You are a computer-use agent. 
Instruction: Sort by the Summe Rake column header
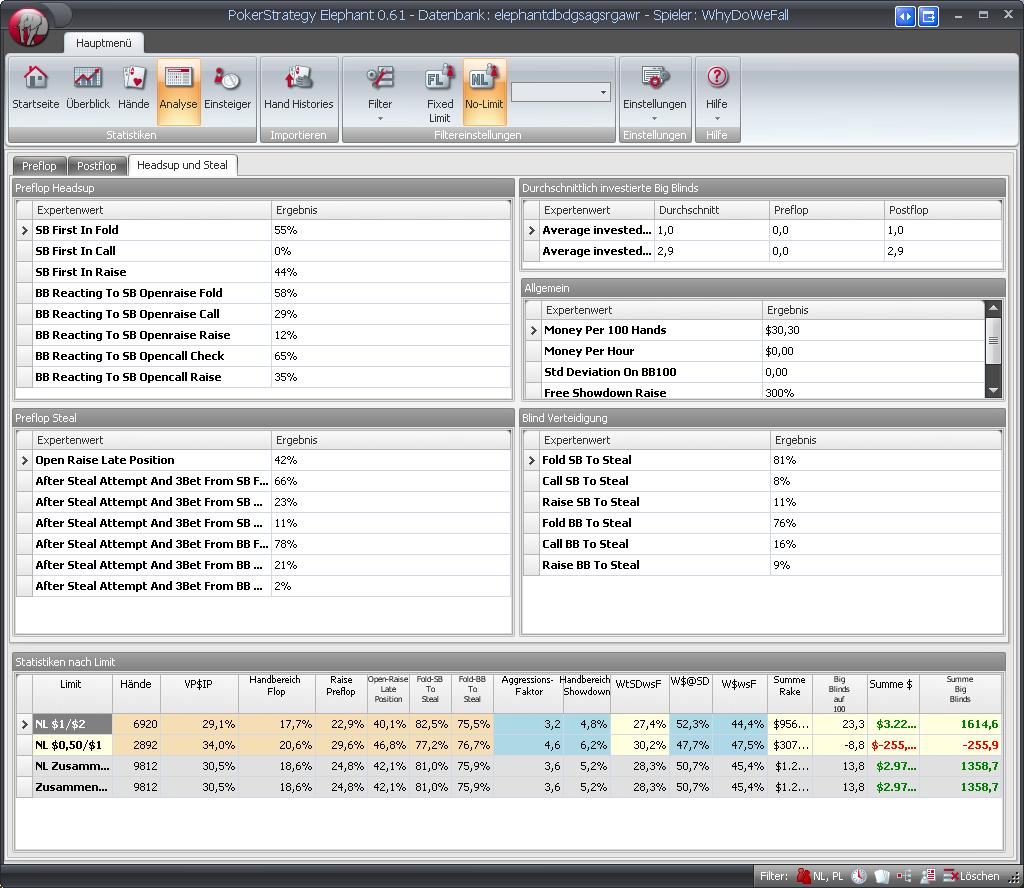[x=789, y=693]
